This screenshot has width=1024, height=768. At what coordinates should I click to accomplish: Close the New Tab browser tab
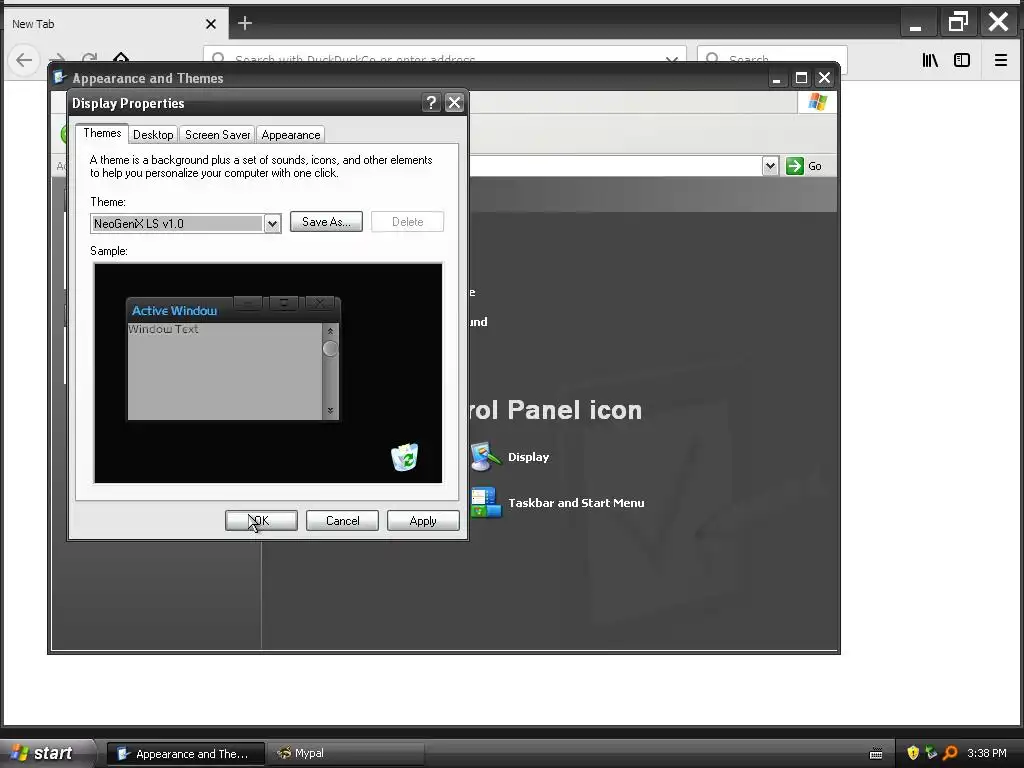211,24
